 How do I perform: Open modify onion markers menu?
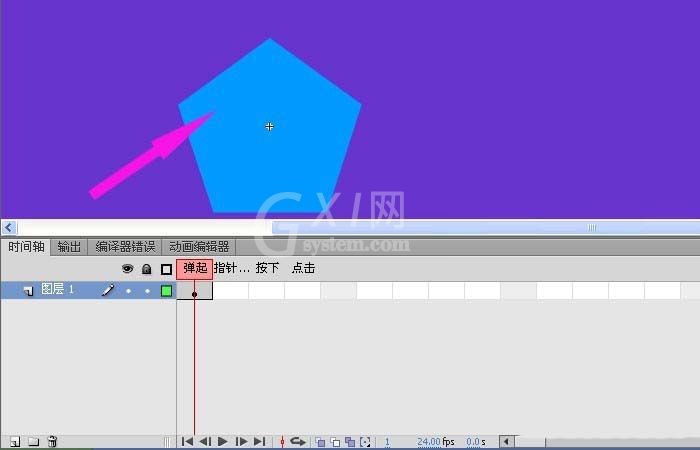[365, 442]
